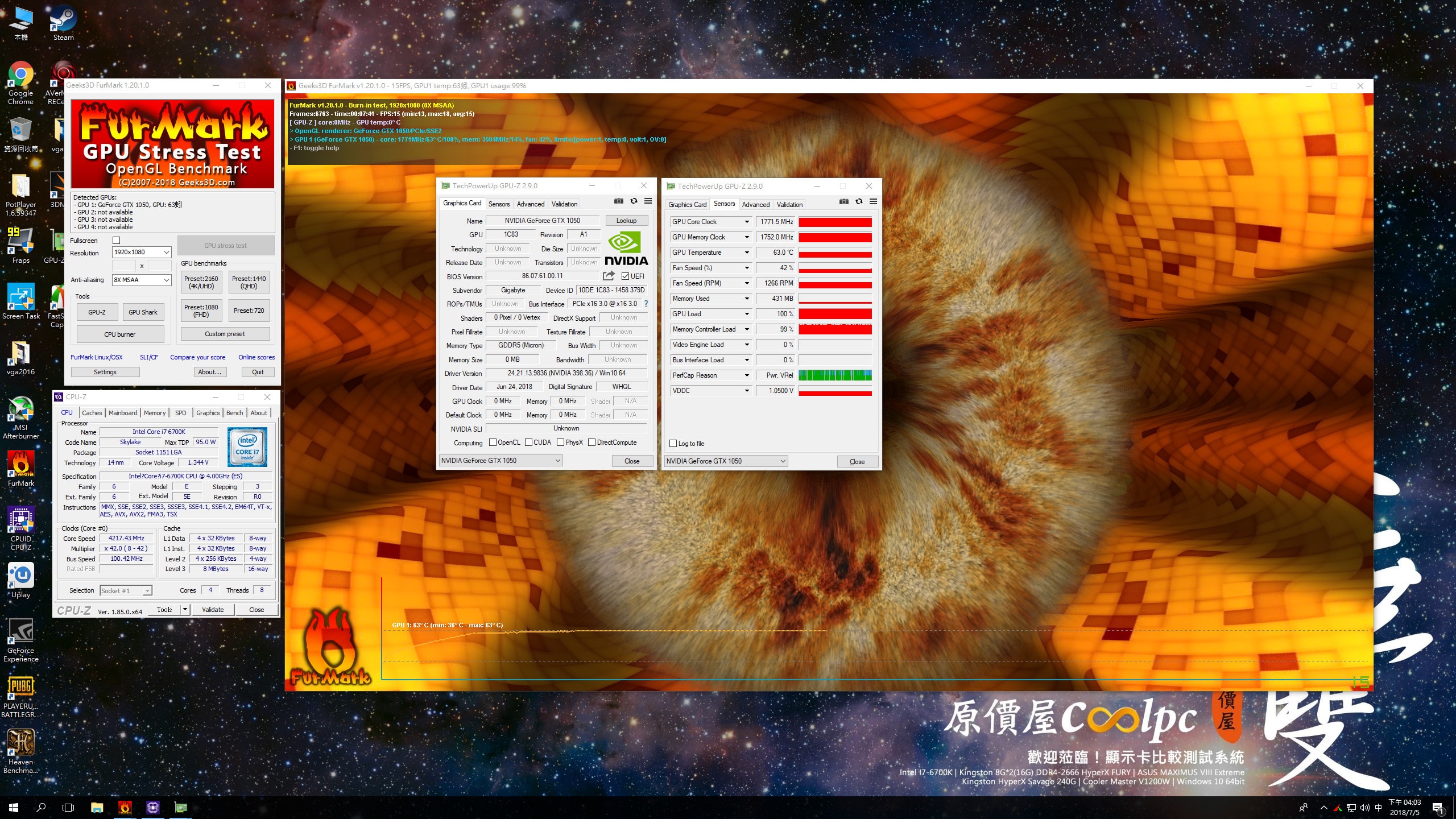Open Windows Start menu
1456x819 pixels.
coord(14,807)
